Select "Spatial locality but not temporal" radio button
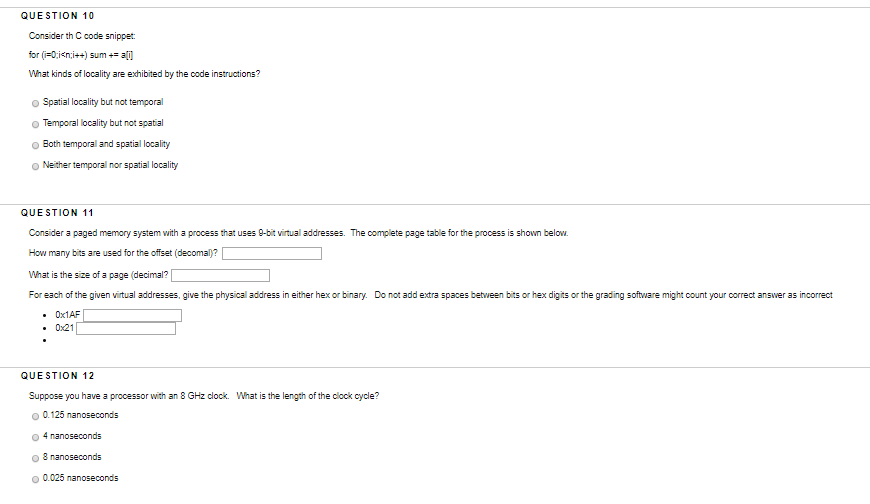The image size is (870, 504). pos(37,102)
